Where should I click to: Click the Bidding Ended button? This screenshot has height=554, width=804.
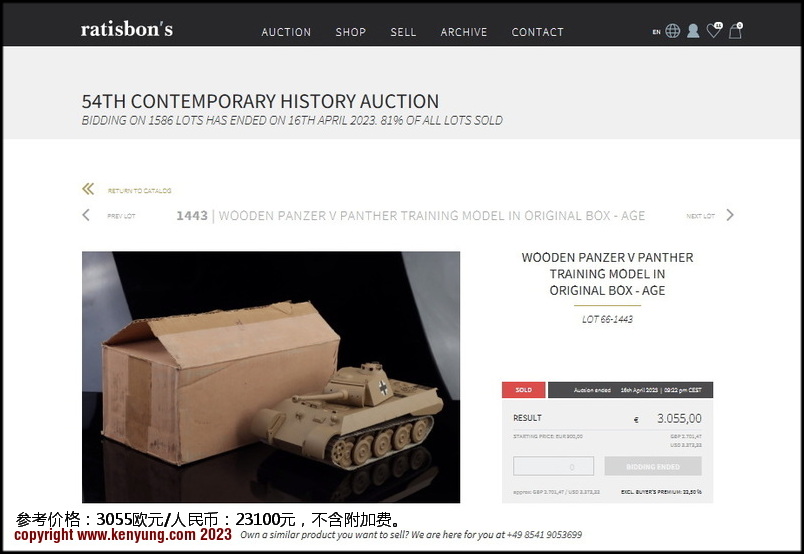pyautogui.click(x=653, y=466)
